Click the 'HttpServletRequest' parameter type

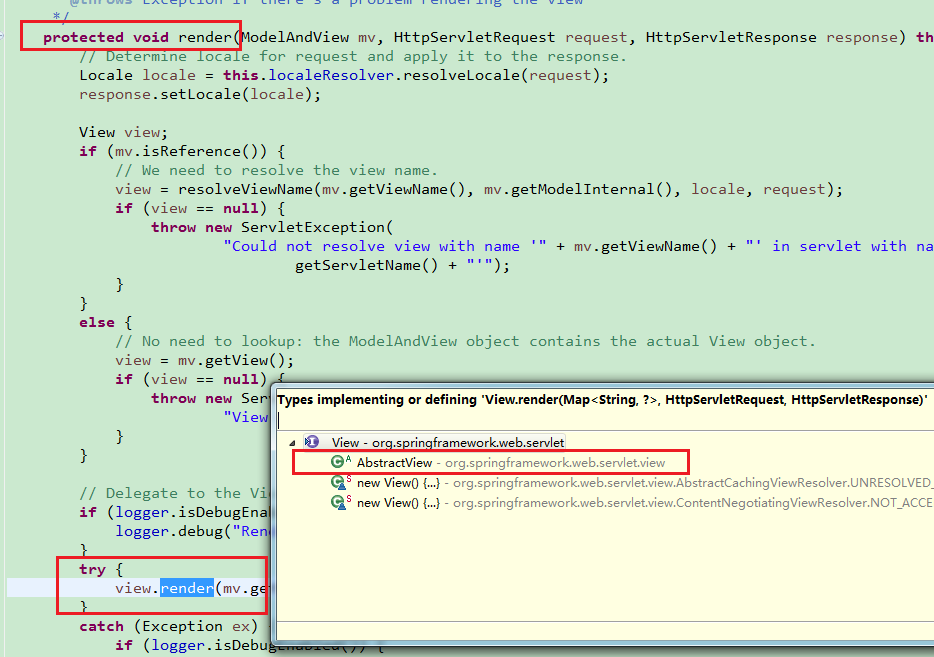(474, 38)
